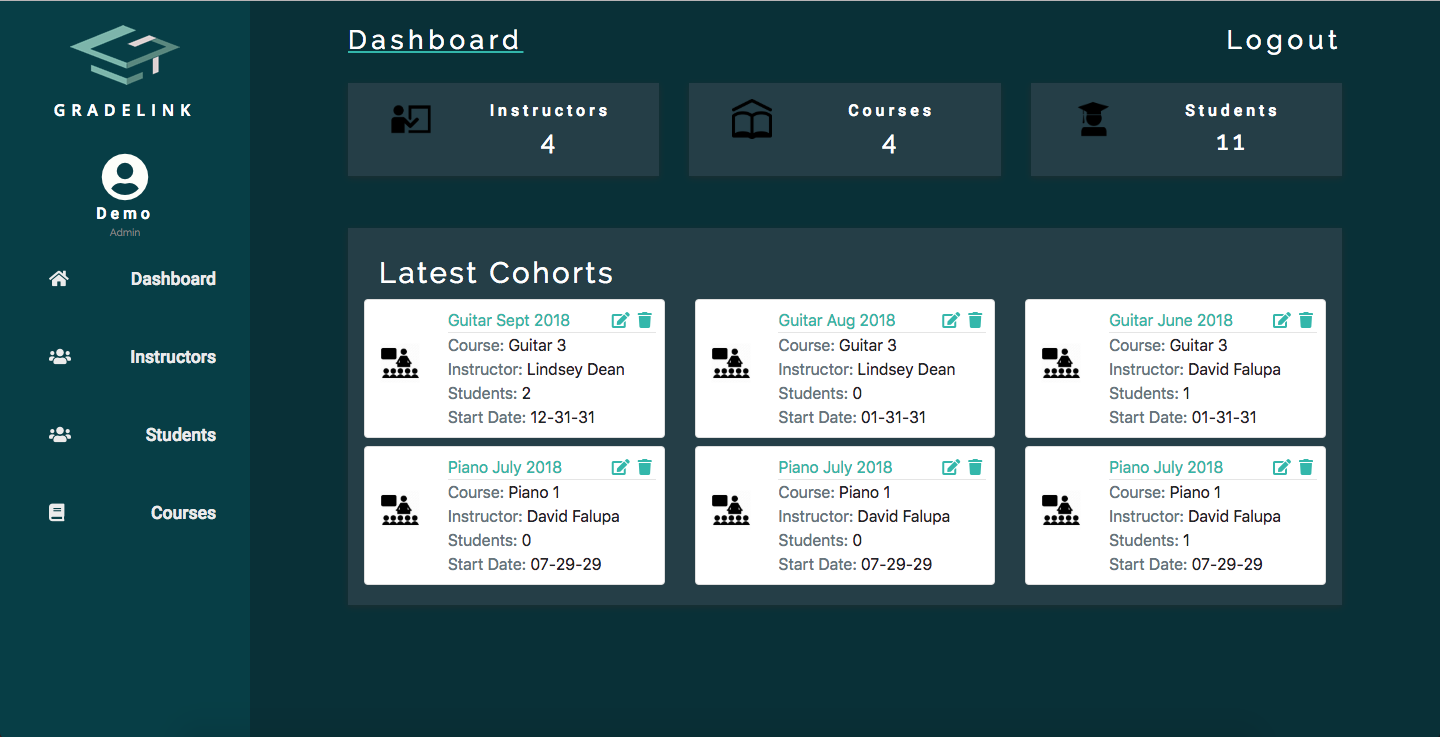Click the classroom icon in Guitar Aug 2018 card

pos(731,363)
